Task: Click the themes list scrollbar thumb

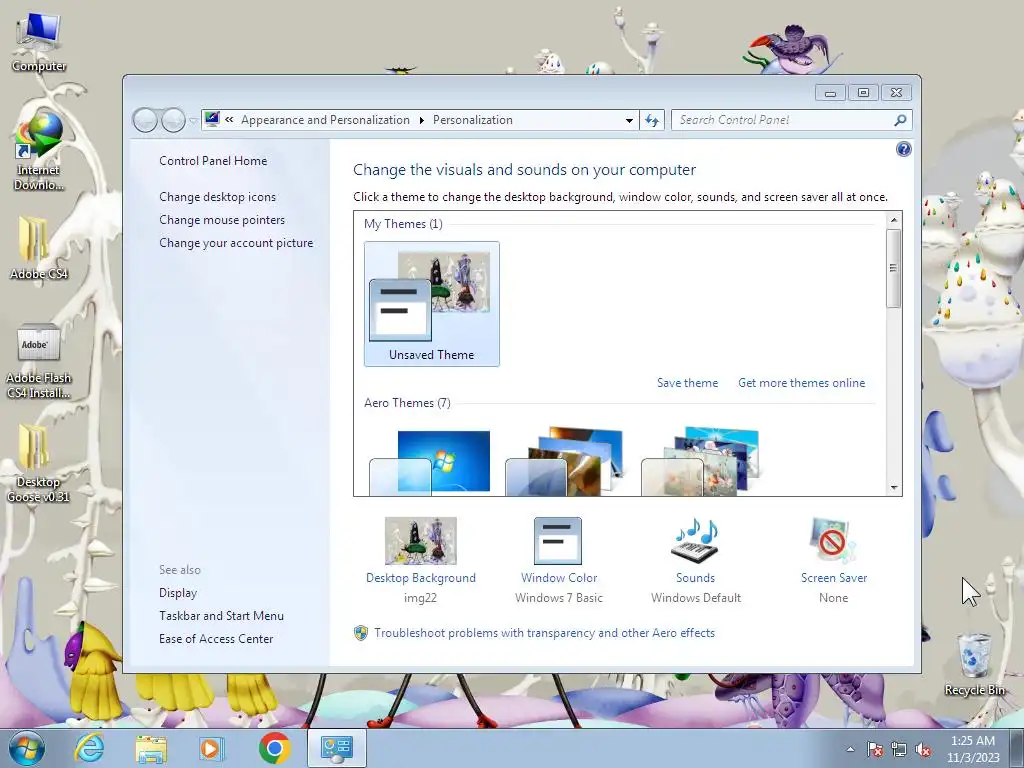Action: tap(894, 268)
